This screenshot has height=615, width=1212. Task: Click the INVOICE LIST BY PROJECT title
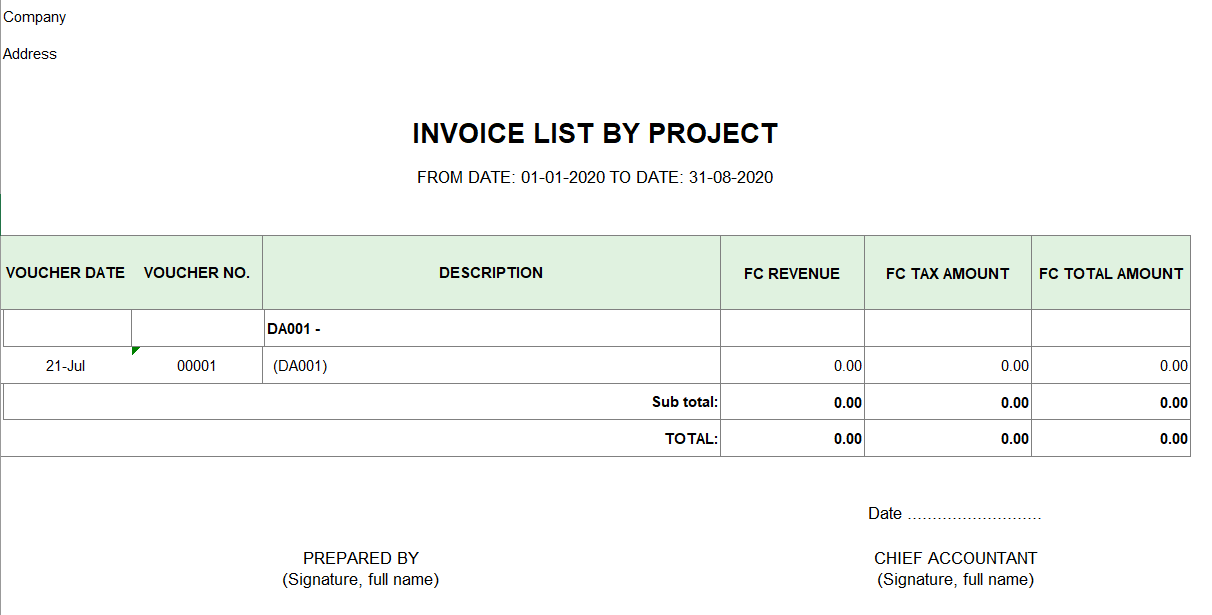(x=595, y=134)
